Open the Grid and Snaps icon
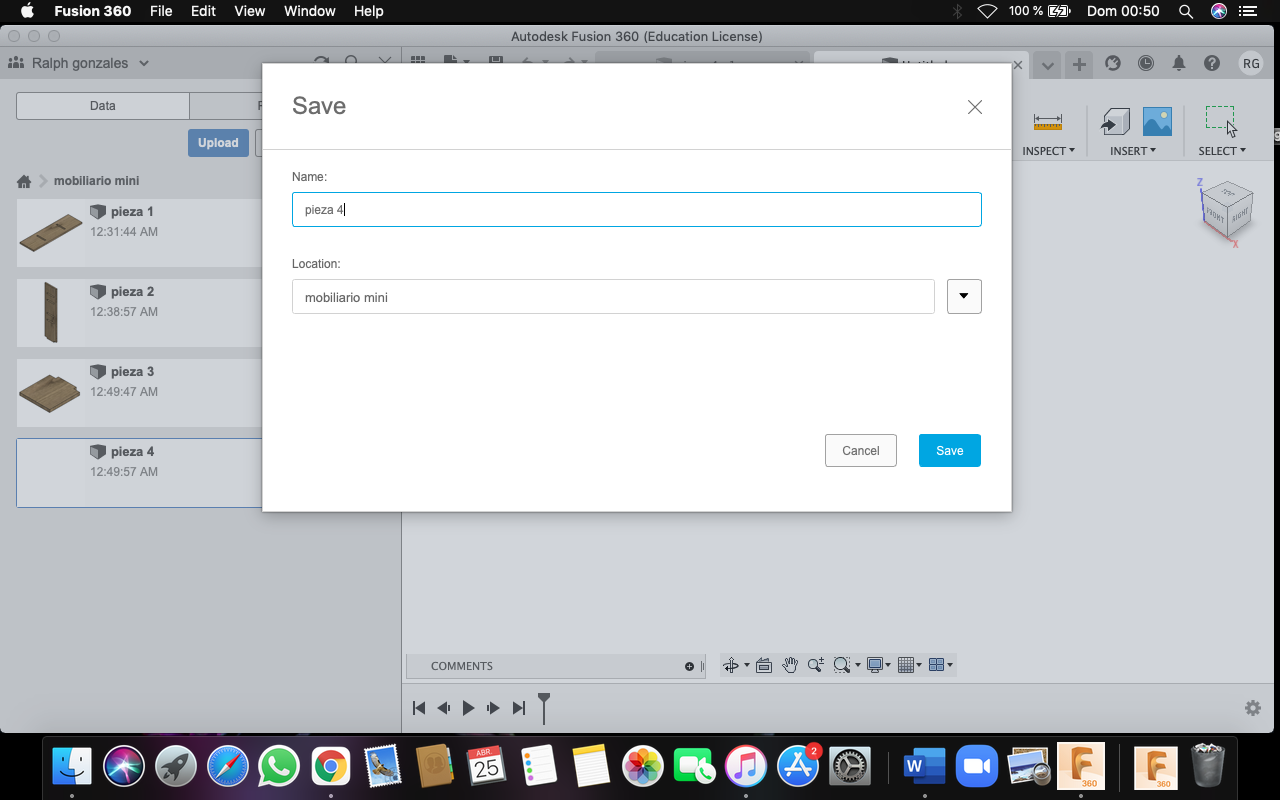 [x=907, y=665]
